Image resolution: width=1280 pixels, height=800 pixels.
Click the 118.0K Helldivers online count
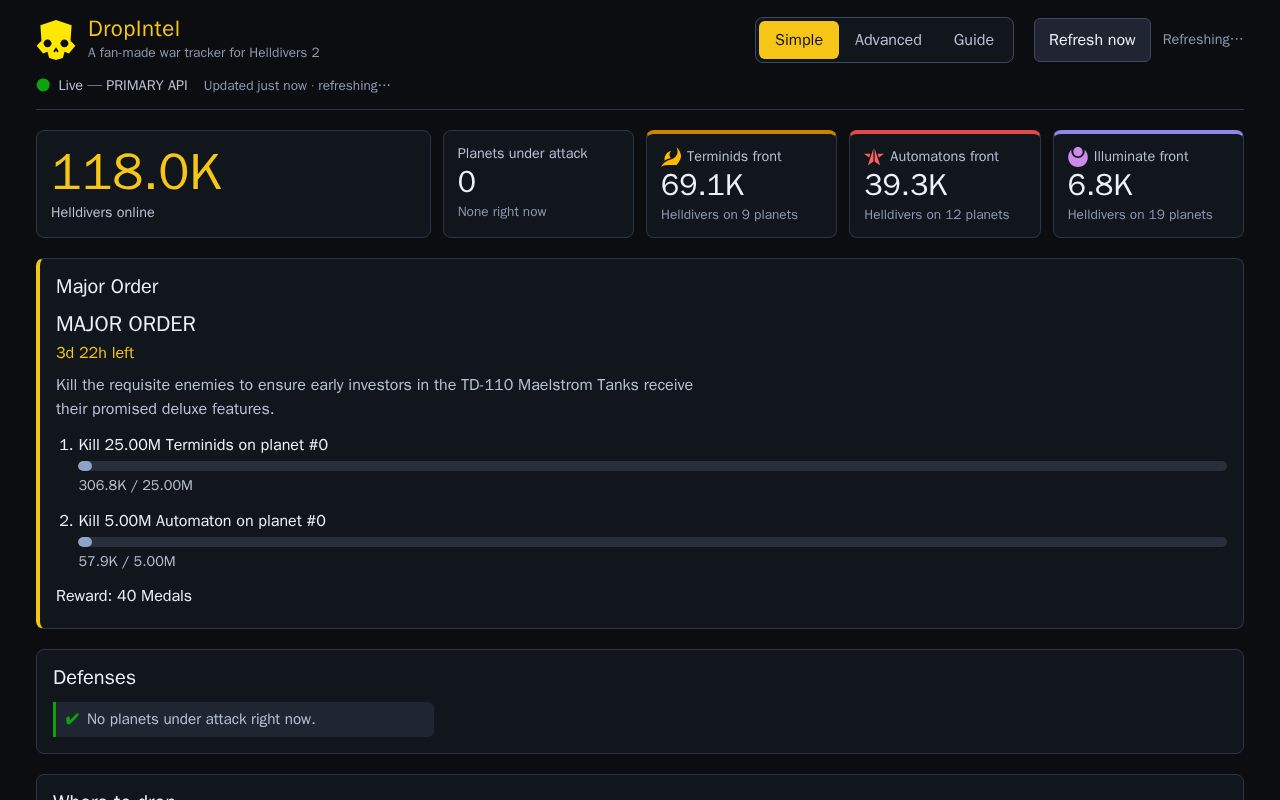point(136,172)
